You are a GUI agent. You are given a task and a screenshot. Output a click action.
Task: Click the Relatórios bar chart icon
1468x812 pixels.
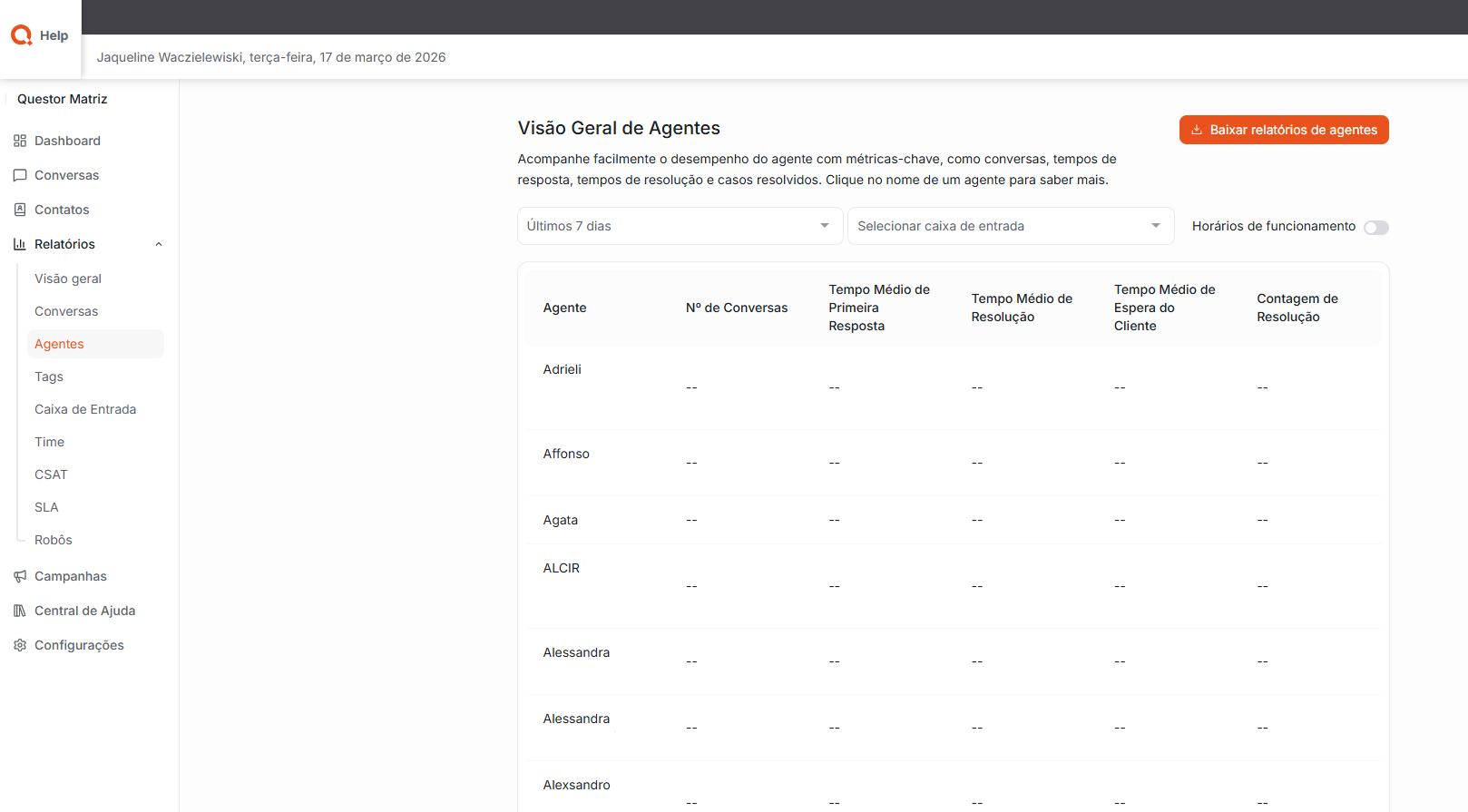pos(20,244)
